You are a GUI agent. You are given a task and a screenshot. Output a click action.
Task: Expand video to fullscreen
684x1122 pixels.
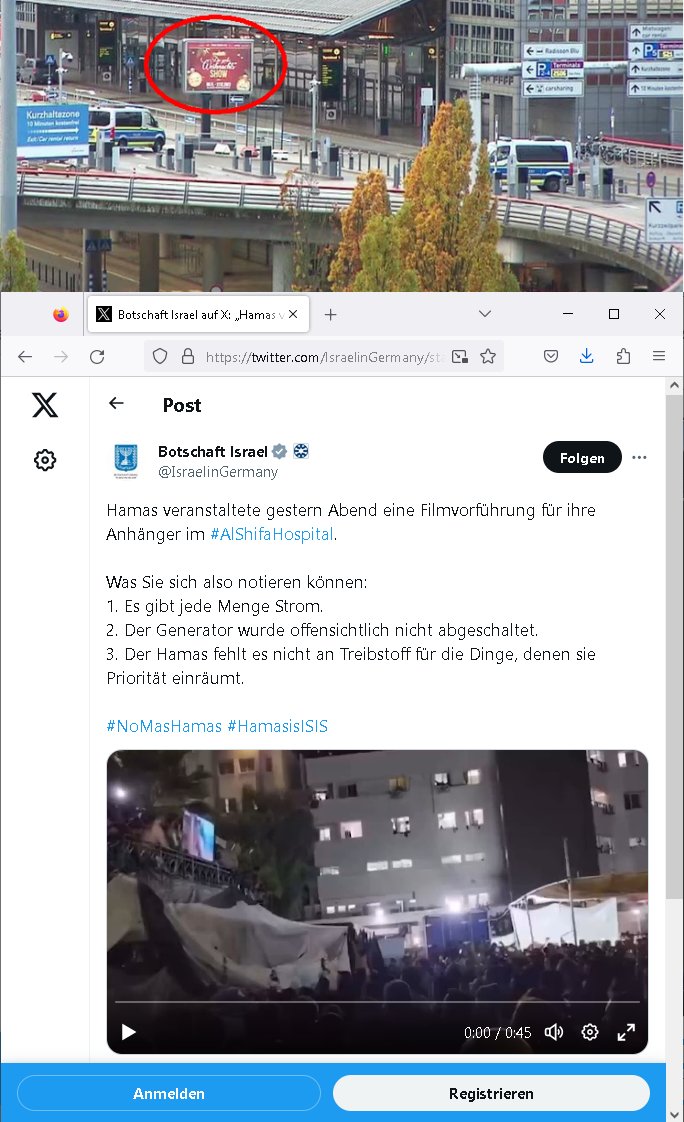[x=626, y=1032]
